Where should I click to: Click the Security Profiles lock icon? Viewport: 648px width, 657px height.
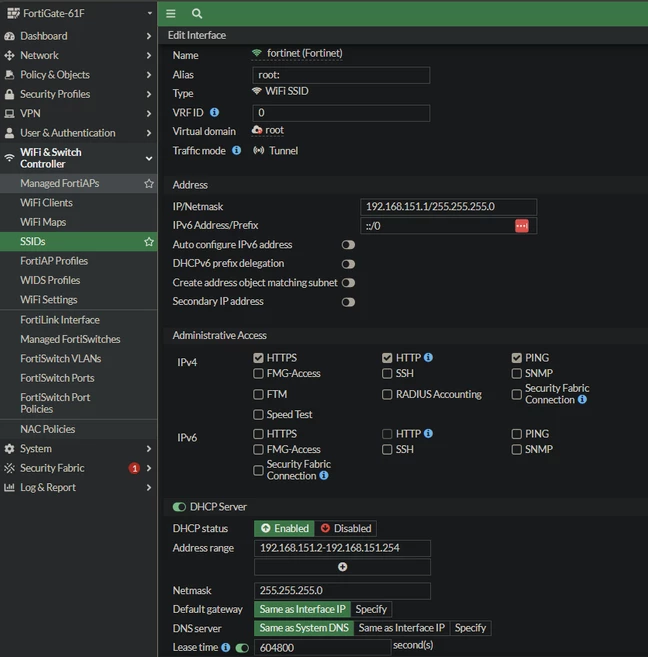(x=9, y=94)
